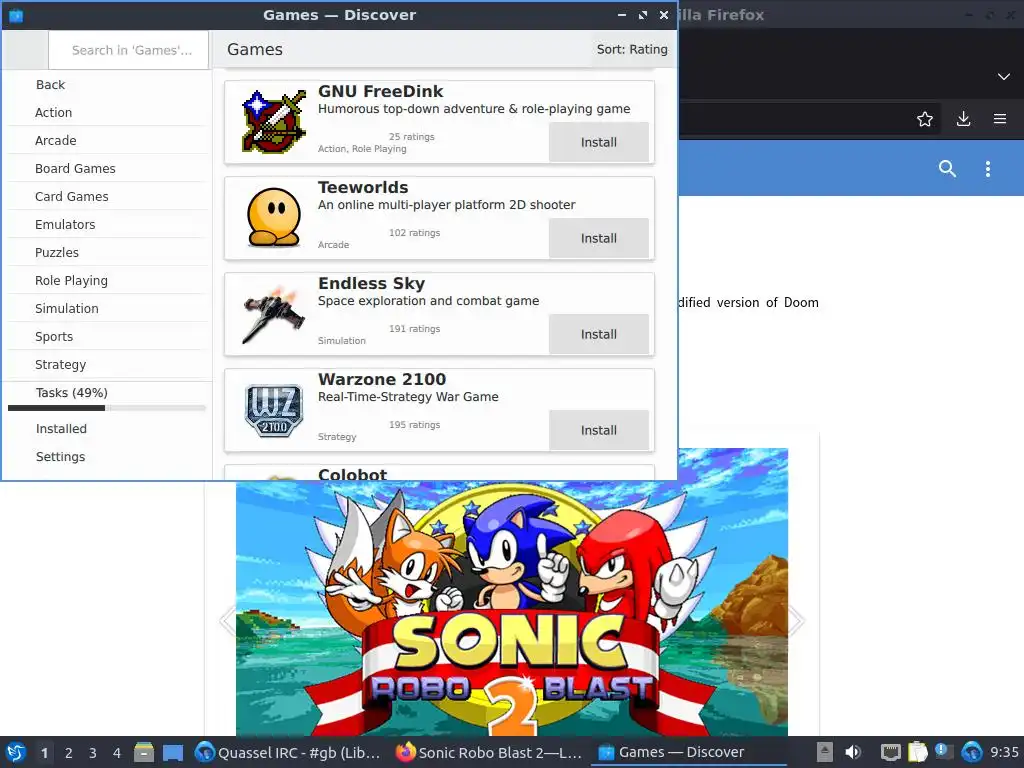Click the '195 ratings' text
The image size is (1024, 768).
tap(415, 425)
